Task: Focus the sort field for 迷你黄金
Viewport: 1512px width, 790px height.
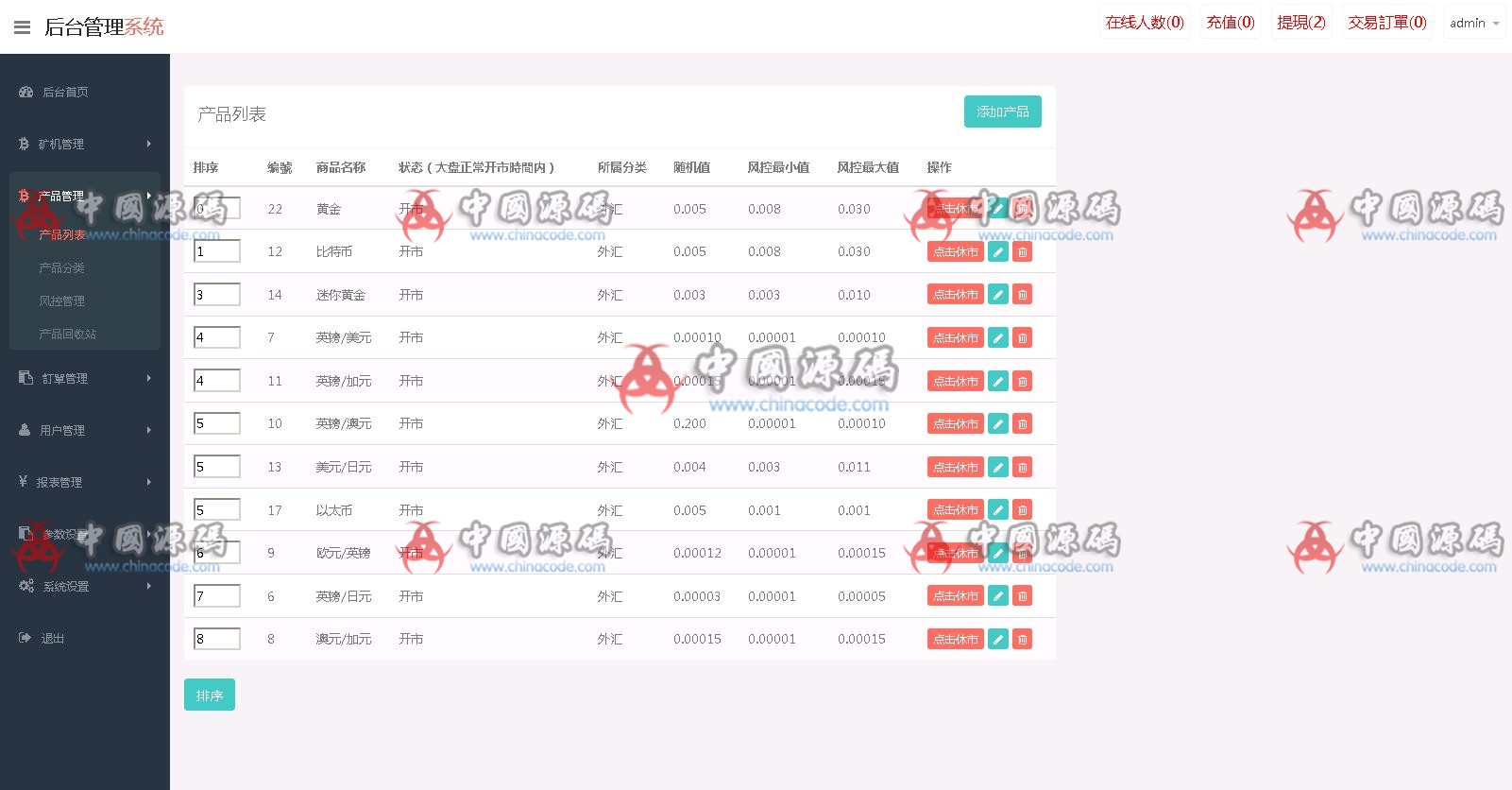Action: click(x=217, y=295)
